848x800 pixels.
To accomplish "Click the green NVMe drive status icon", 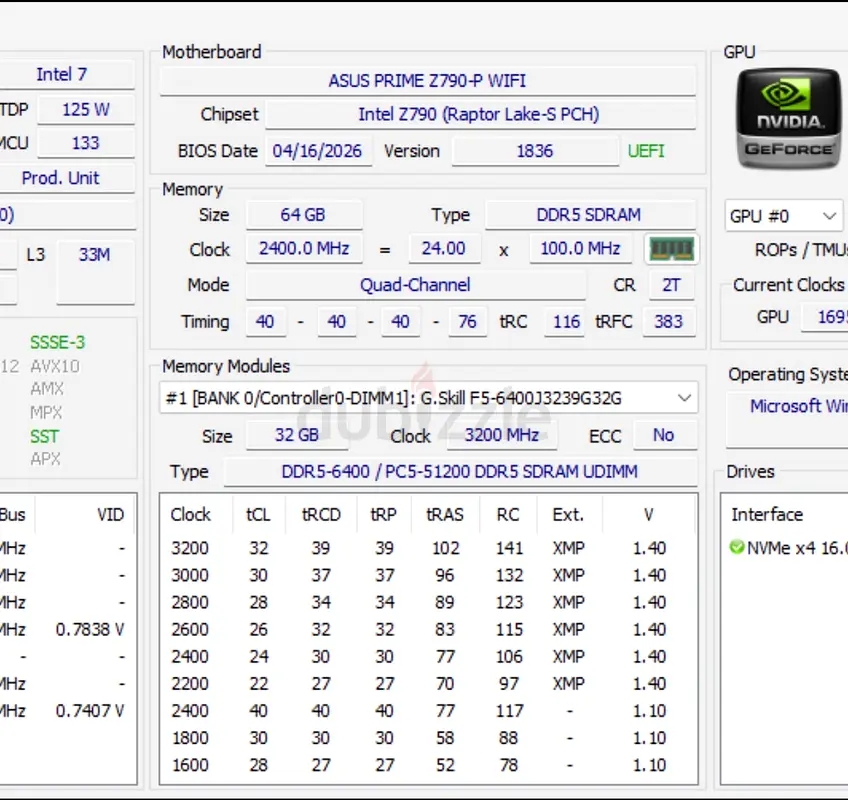I will pos(737,547).
